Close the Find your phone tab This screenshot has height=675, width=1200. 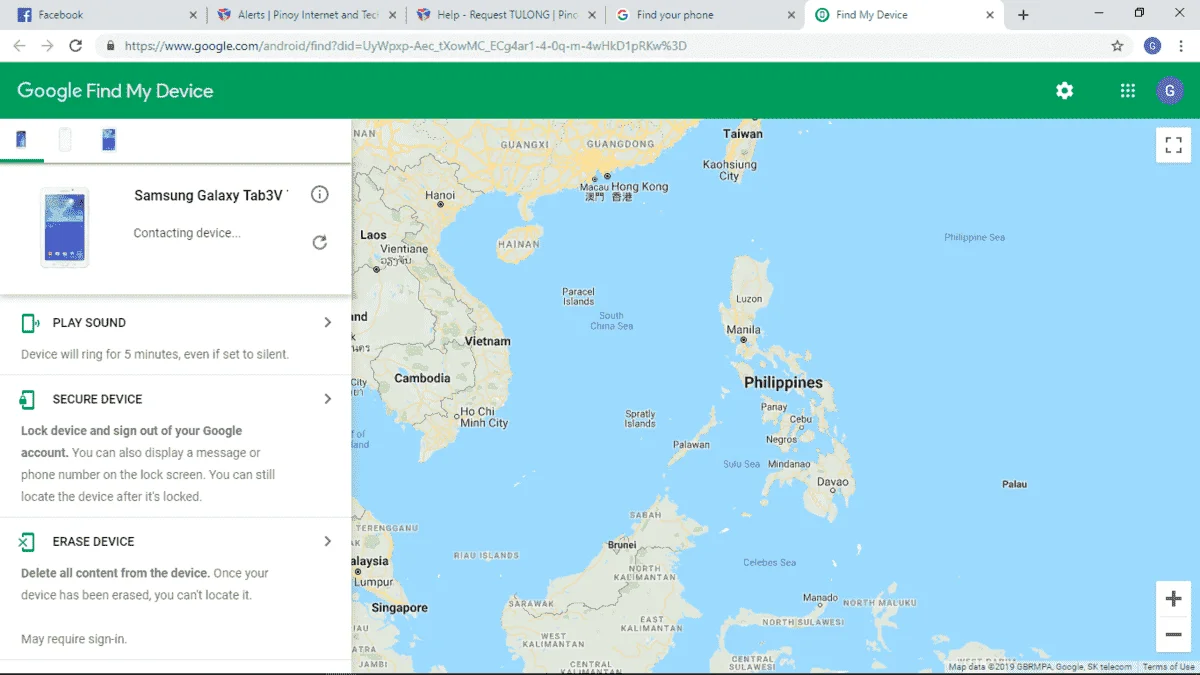(x=791, y=15)
